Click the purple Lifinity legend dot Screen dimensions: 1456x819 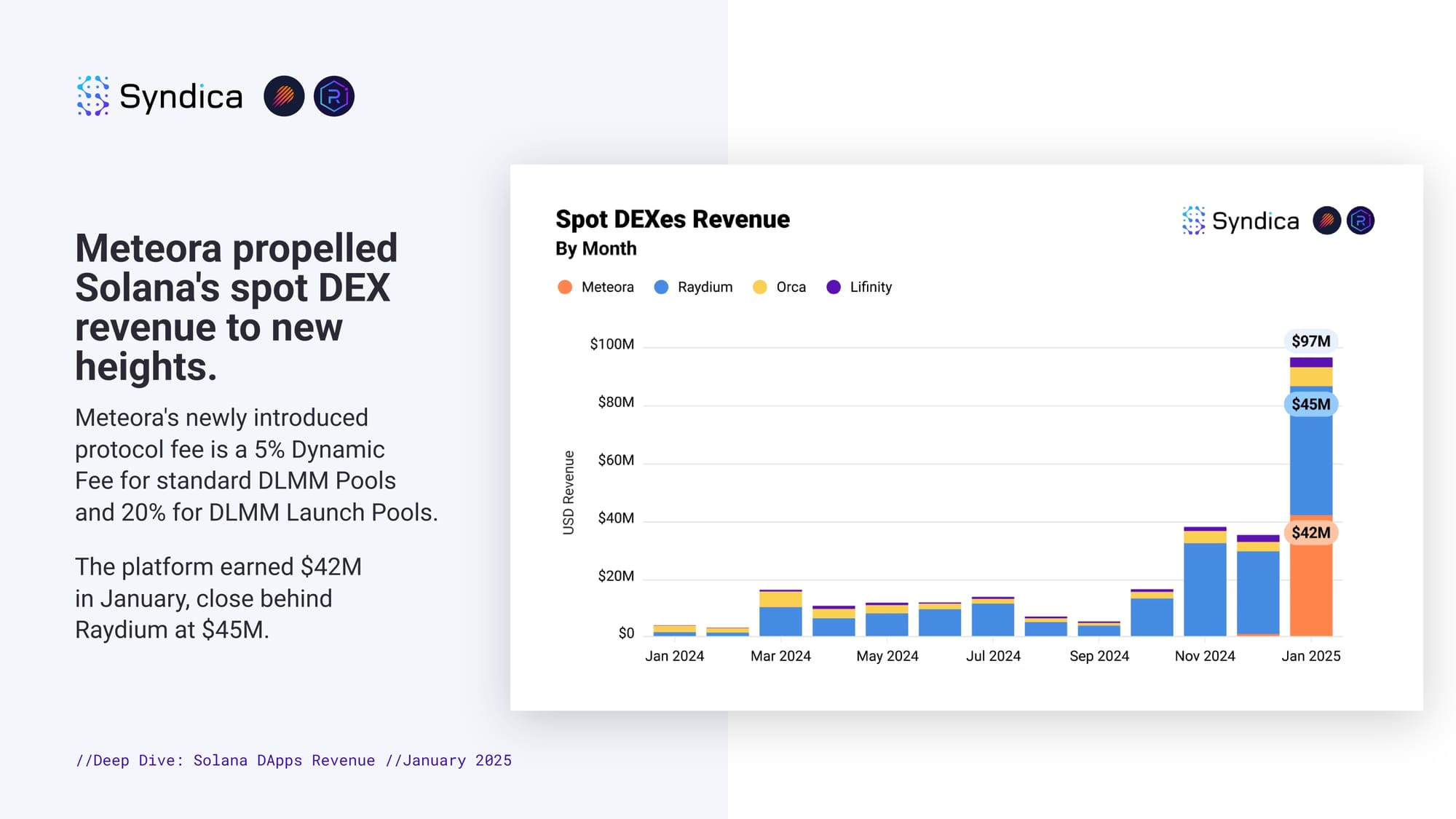pos(834,287)
